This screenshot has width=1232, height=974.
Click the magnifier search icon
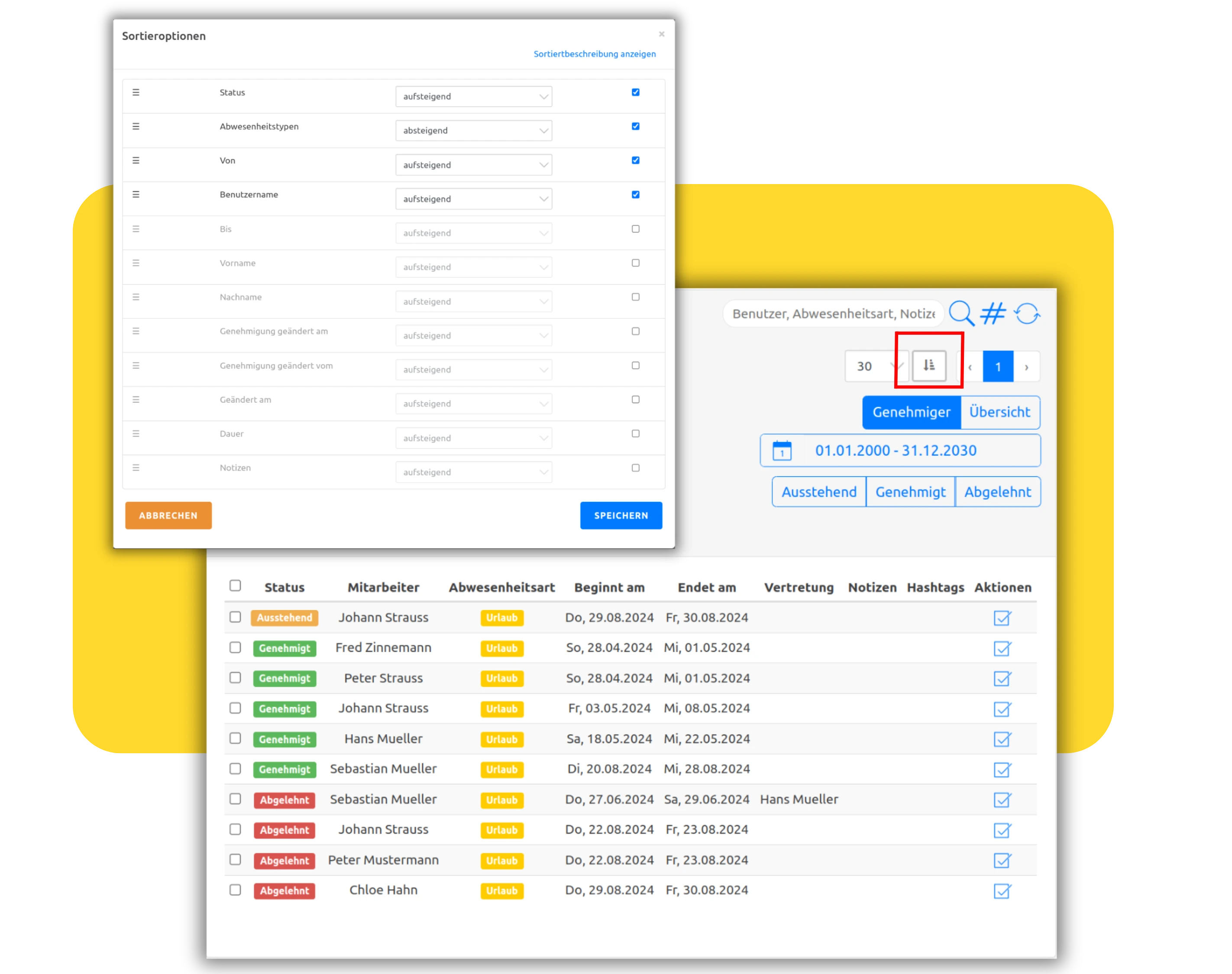coord(961,313)
